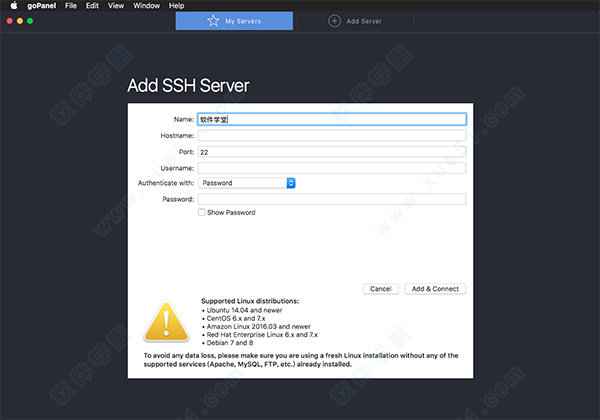Click 'Red Hat Enterprise Linux 6.x and 7.x'

[262, 335]
